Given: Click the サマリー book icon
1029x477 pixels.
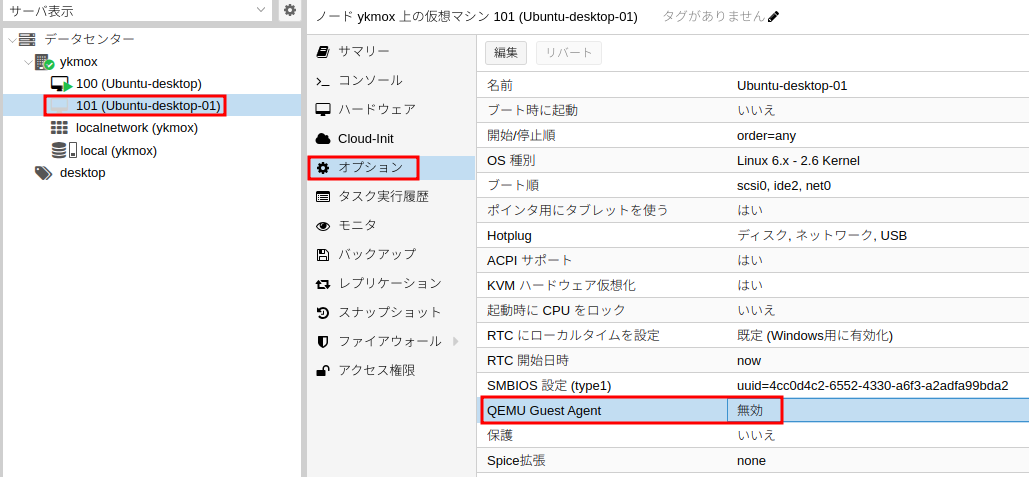Looking at the screenshot, I should coord(322,51).
